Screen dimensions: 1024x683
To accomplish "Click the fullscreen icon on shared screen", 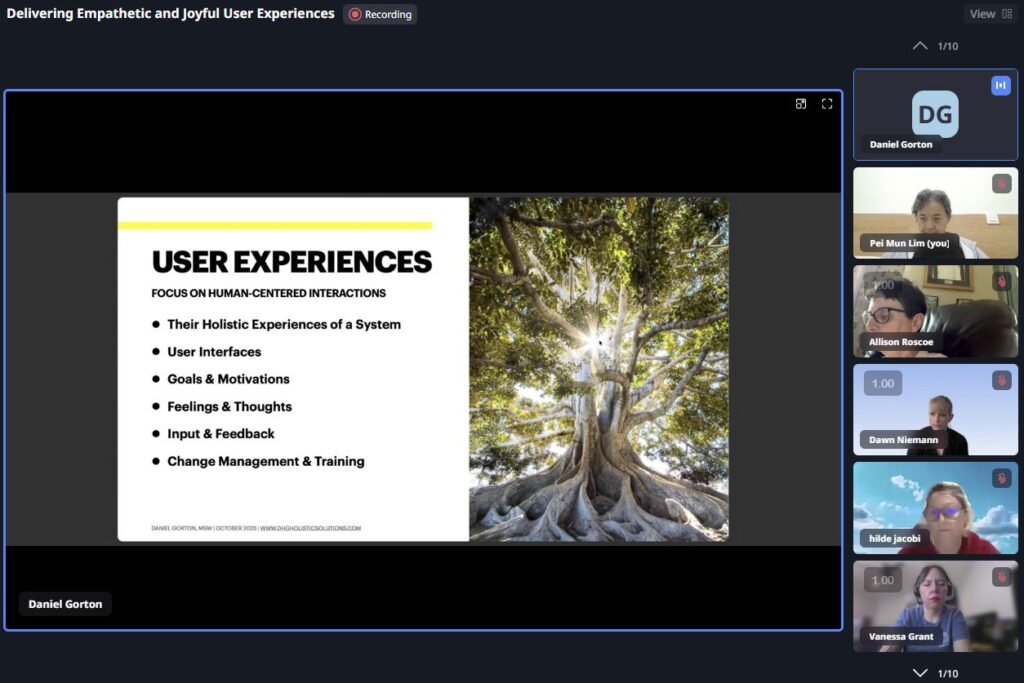I will click(x=827, y=104).
